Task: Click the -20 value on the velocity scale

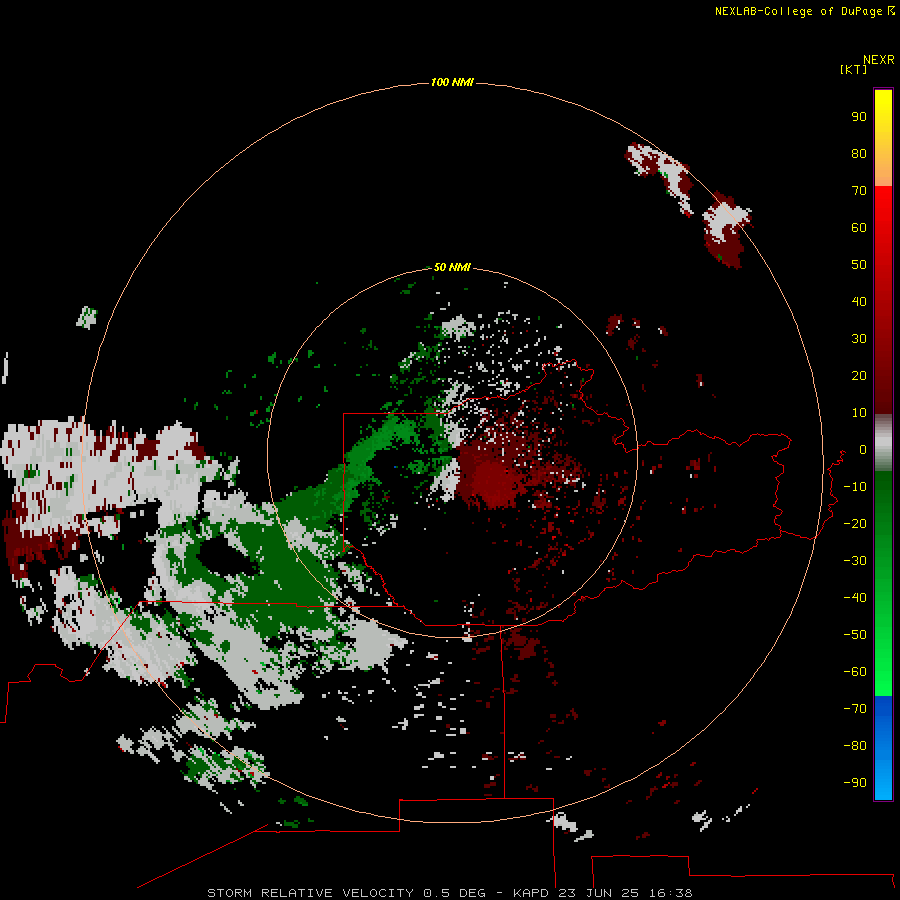Action: coord(855,523)
